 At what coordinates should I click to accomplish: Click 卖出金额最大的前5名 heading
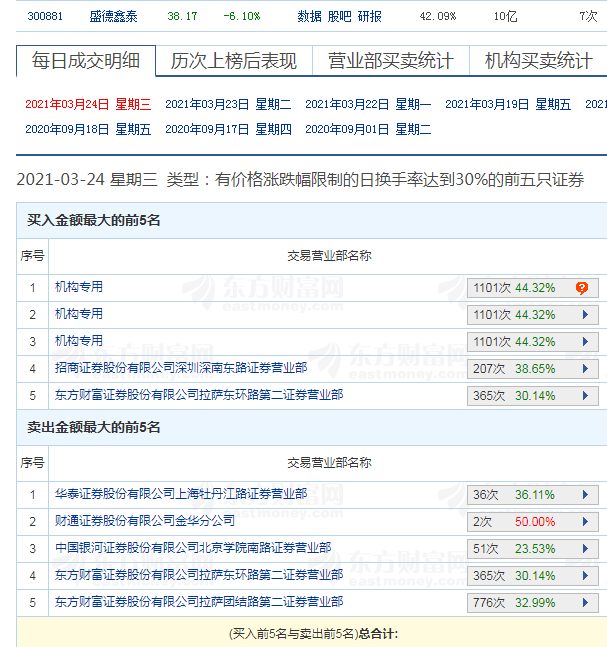click(x=94, y=427)
